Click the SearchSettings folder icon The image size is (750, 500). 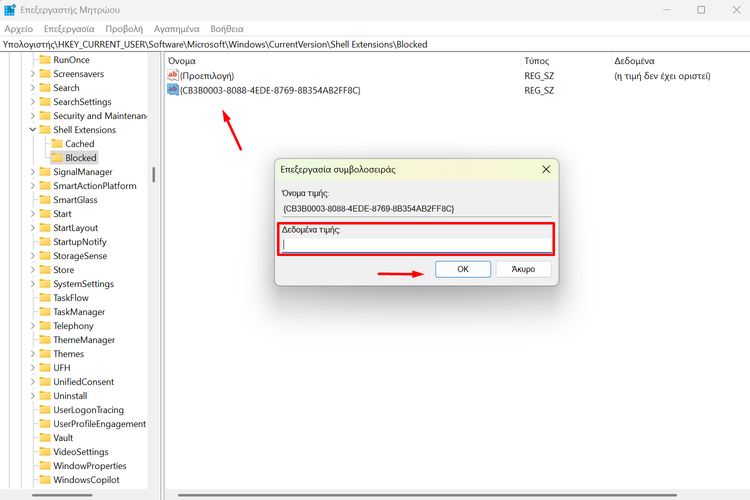click(x=45, y=101)
